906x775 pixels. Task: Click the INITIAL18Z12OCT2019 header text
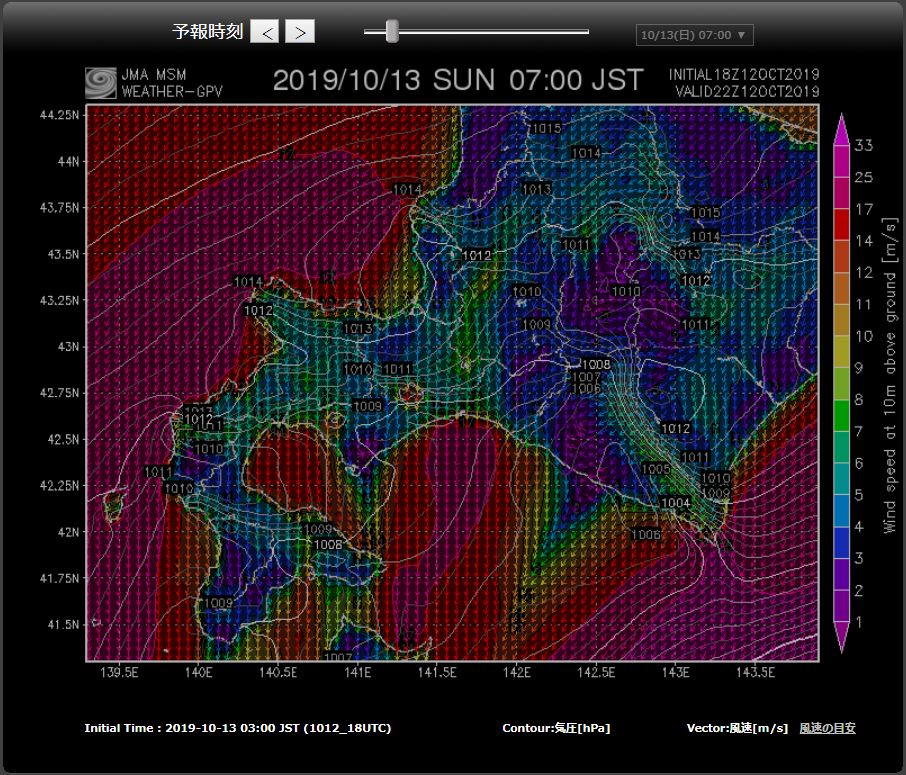click(744, 75)
